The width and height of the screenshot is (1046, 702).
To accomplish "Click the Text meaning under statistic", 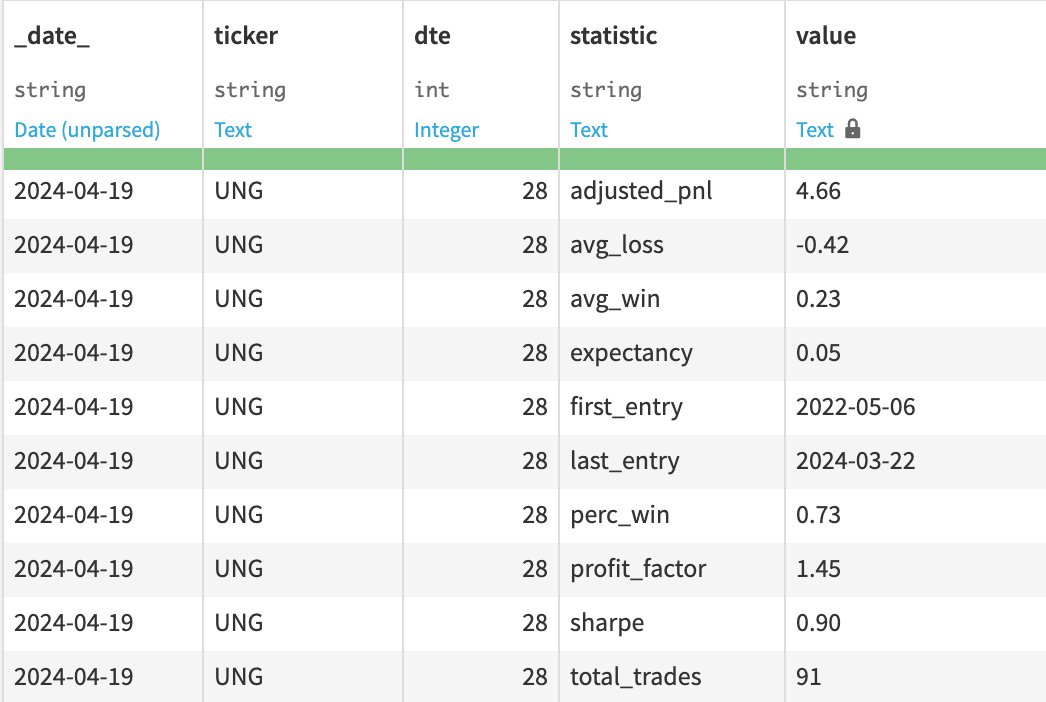I will [x=589, y=130].
